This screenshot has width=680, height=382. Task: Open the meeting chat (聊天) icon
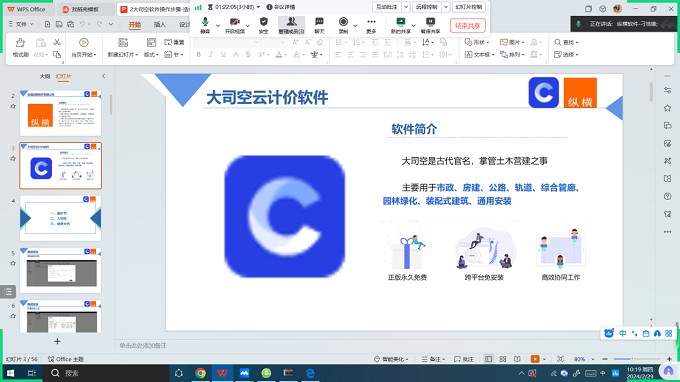click(319, 25)
